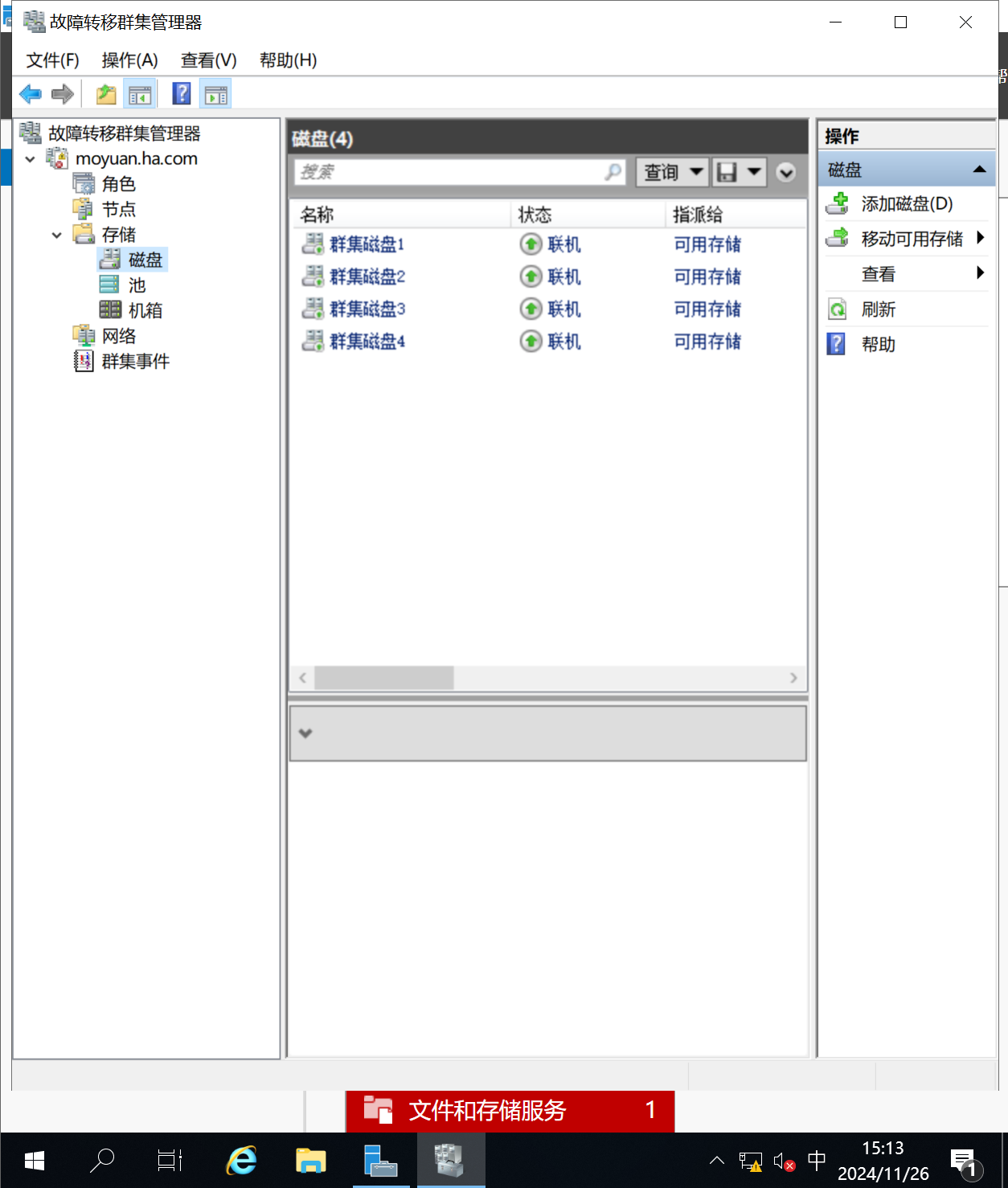This screenshot has width=1008, height=1188.
Task: Click the blue help question mark toolbar icon
Action: (182, 94)
